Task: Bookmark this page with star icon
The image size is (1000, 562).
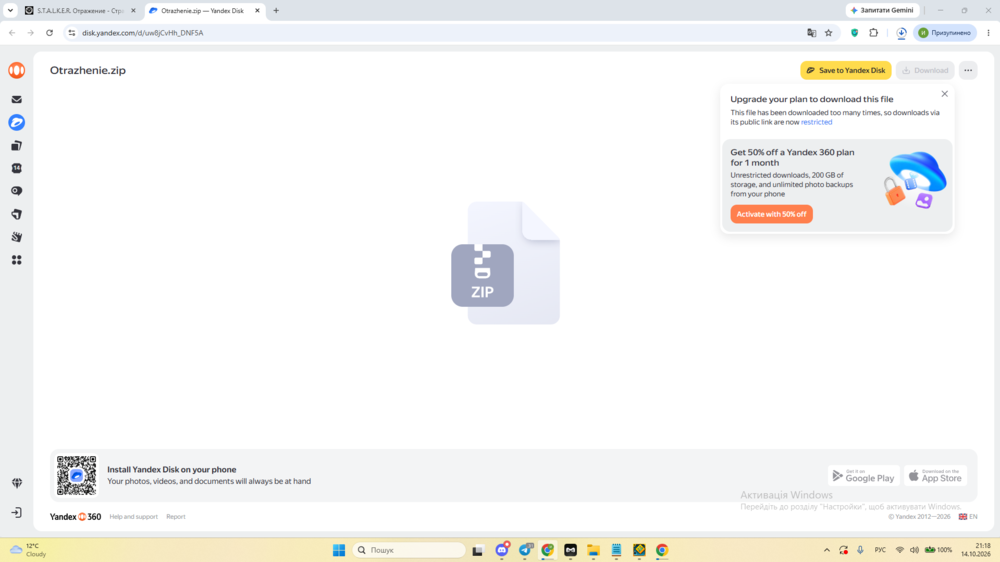Action: click(x=828, y=33)
